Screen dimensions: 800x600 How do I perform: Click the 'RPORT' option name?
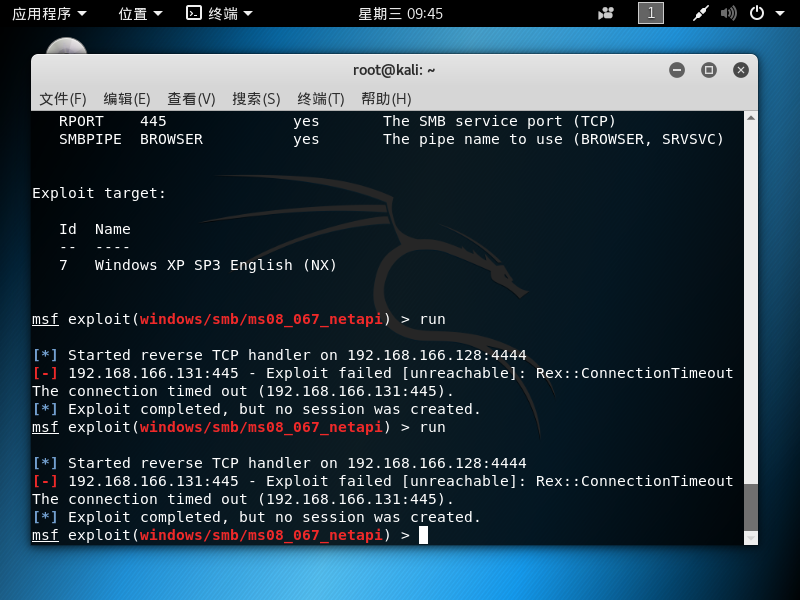coord(81,121)
